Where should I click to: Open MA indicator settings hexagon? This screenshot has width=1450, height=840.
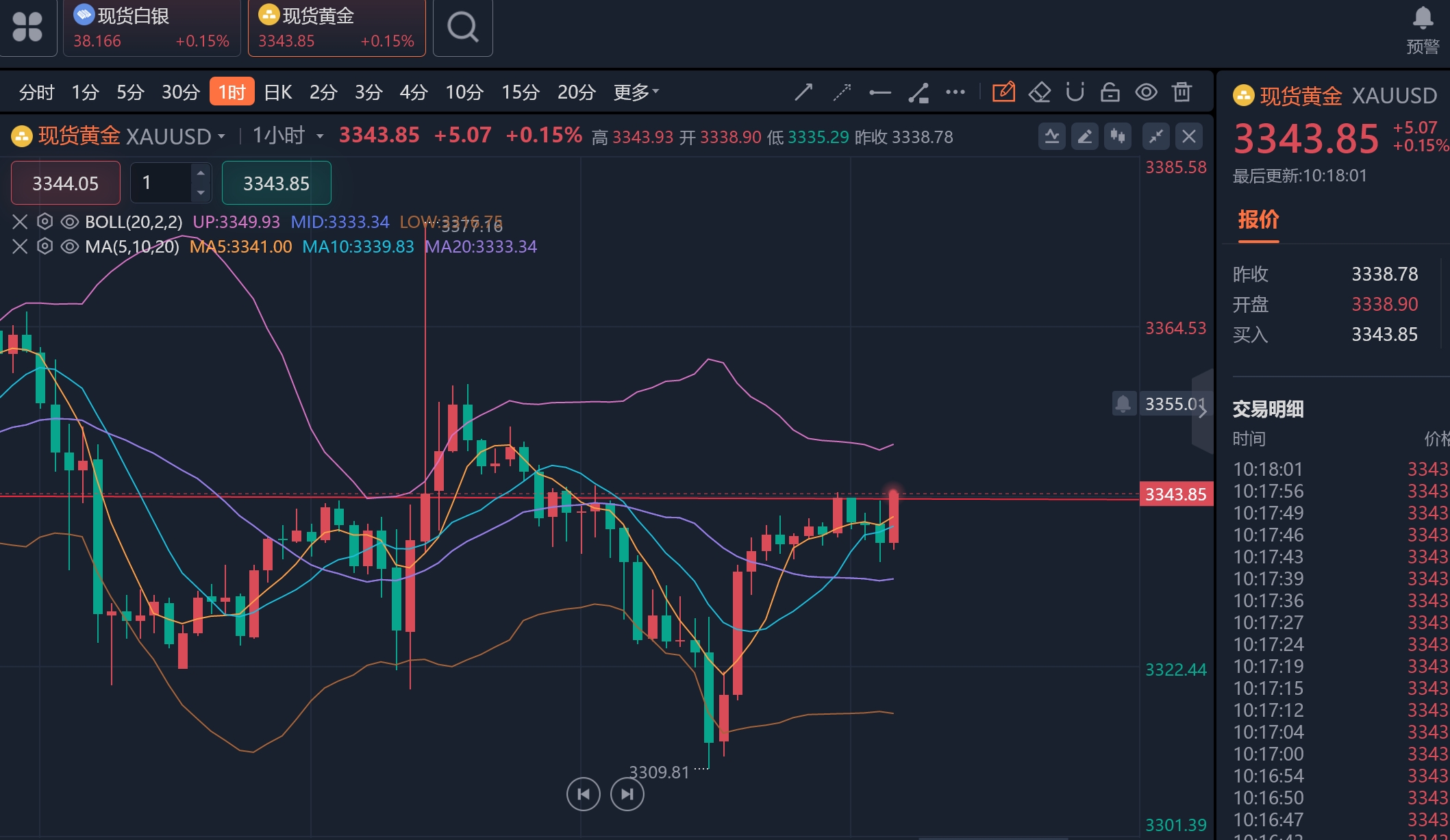(45, 246)
